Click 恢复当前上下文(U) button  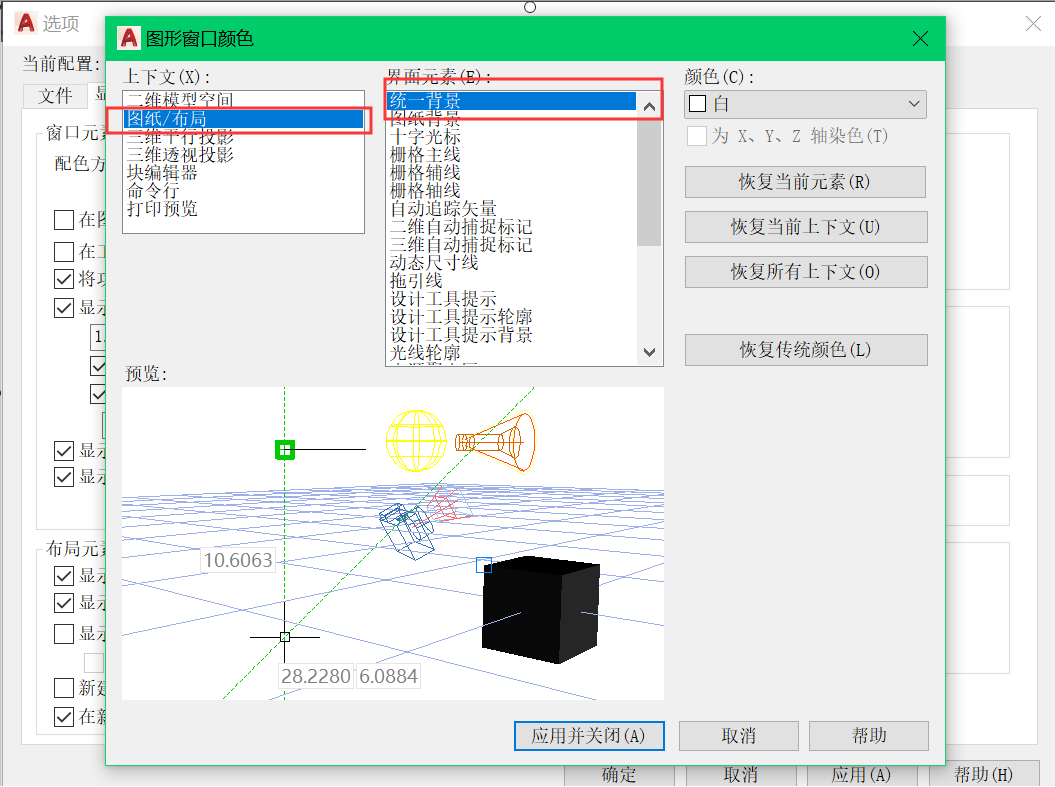point(805,227)
